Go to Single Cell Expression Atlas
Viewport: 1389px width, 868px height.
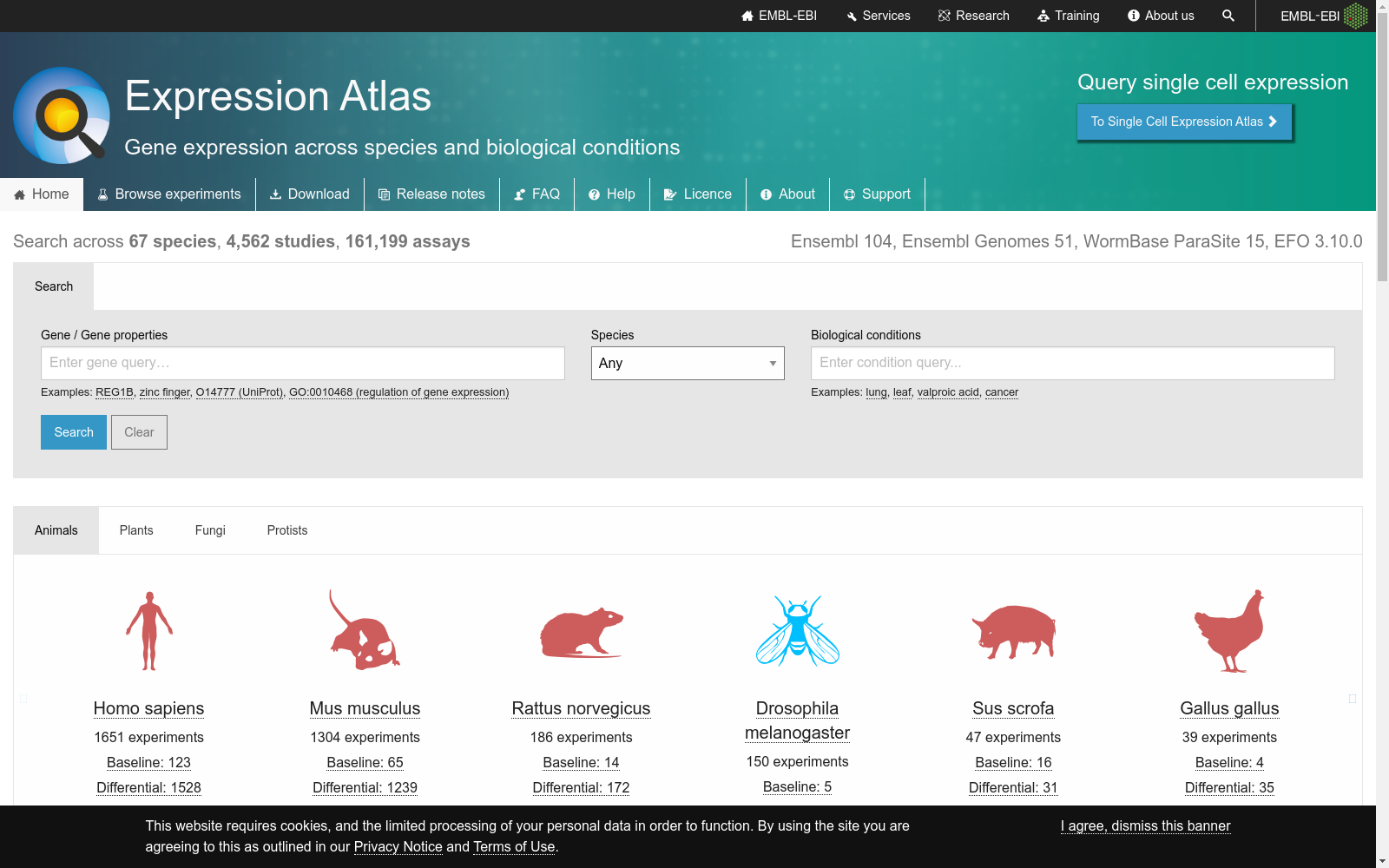point(1184,122)
